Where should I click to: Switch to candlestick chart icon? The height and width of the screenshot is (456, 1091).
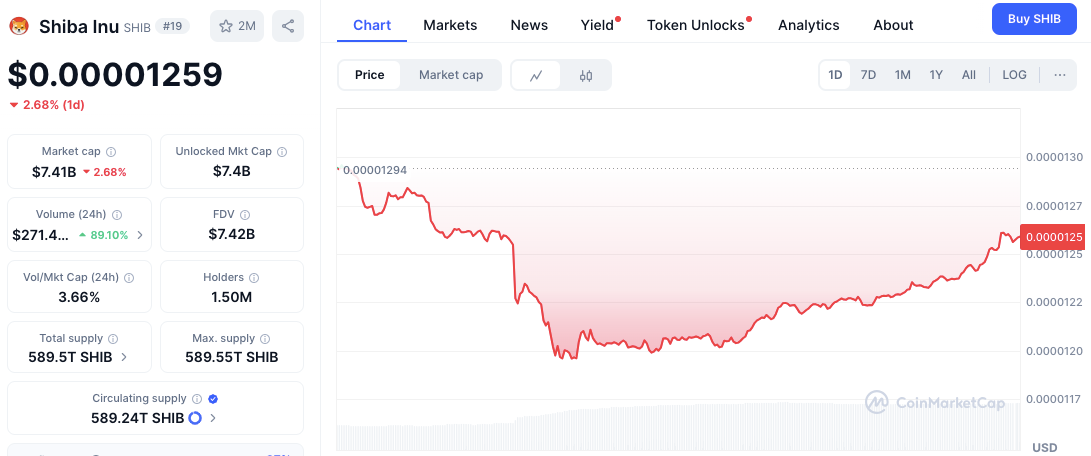click(x=586, y=75)
